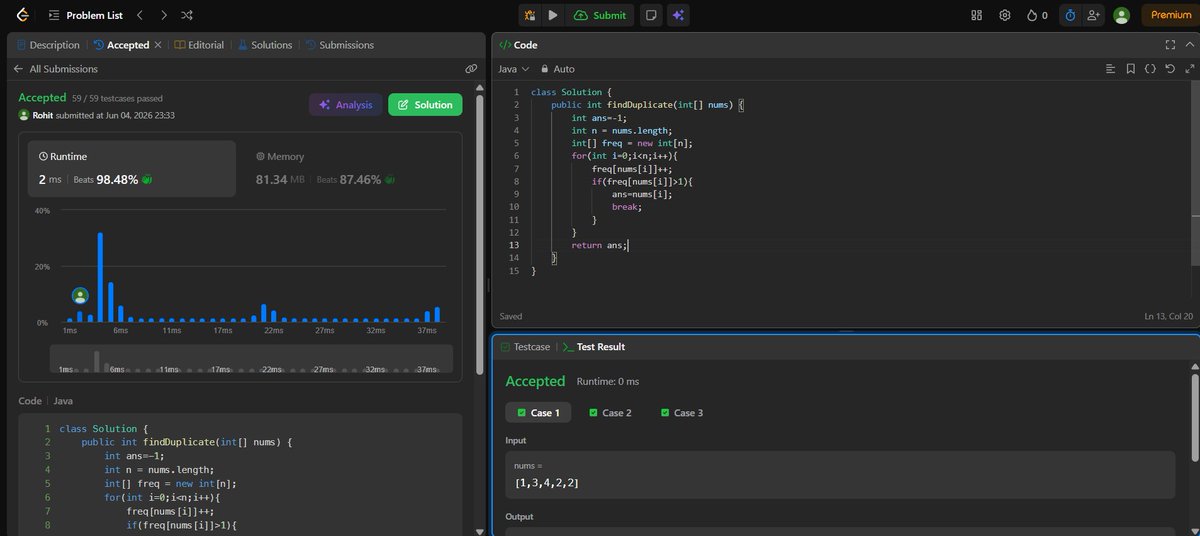The width and height of the screenshot is (1200, 536).
Task: Open the profile avatar menu
Action: (x=1122, y=15)
